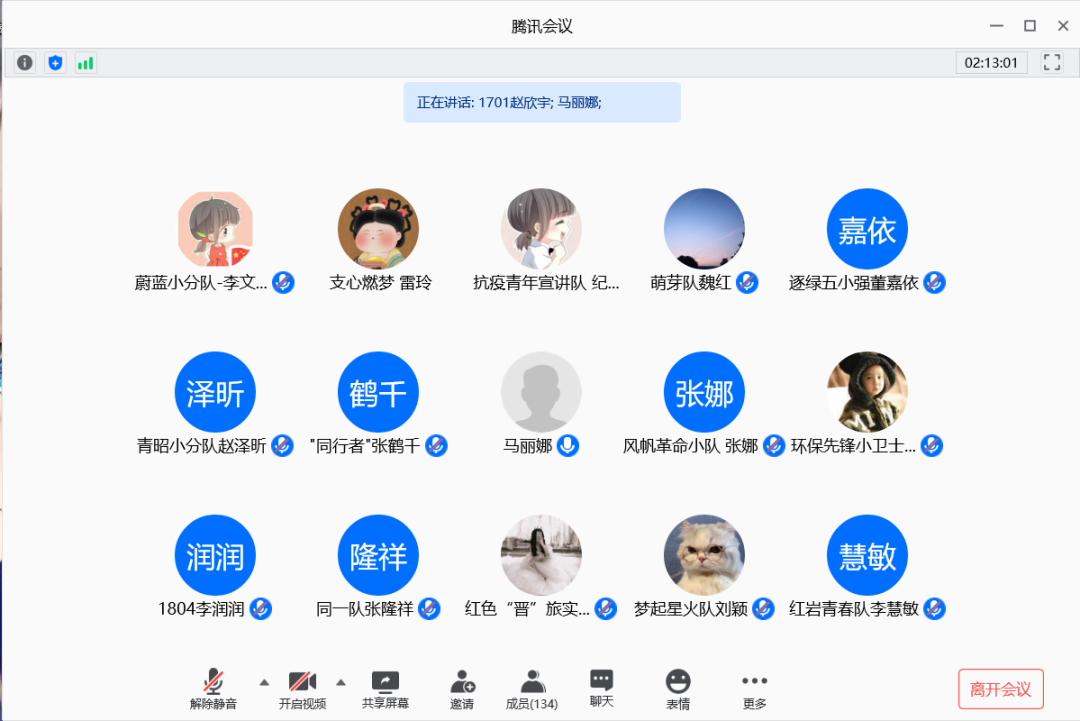Mute 马丽娜's active microphone icon
1080x721 pixels.
tap(569, 446)
